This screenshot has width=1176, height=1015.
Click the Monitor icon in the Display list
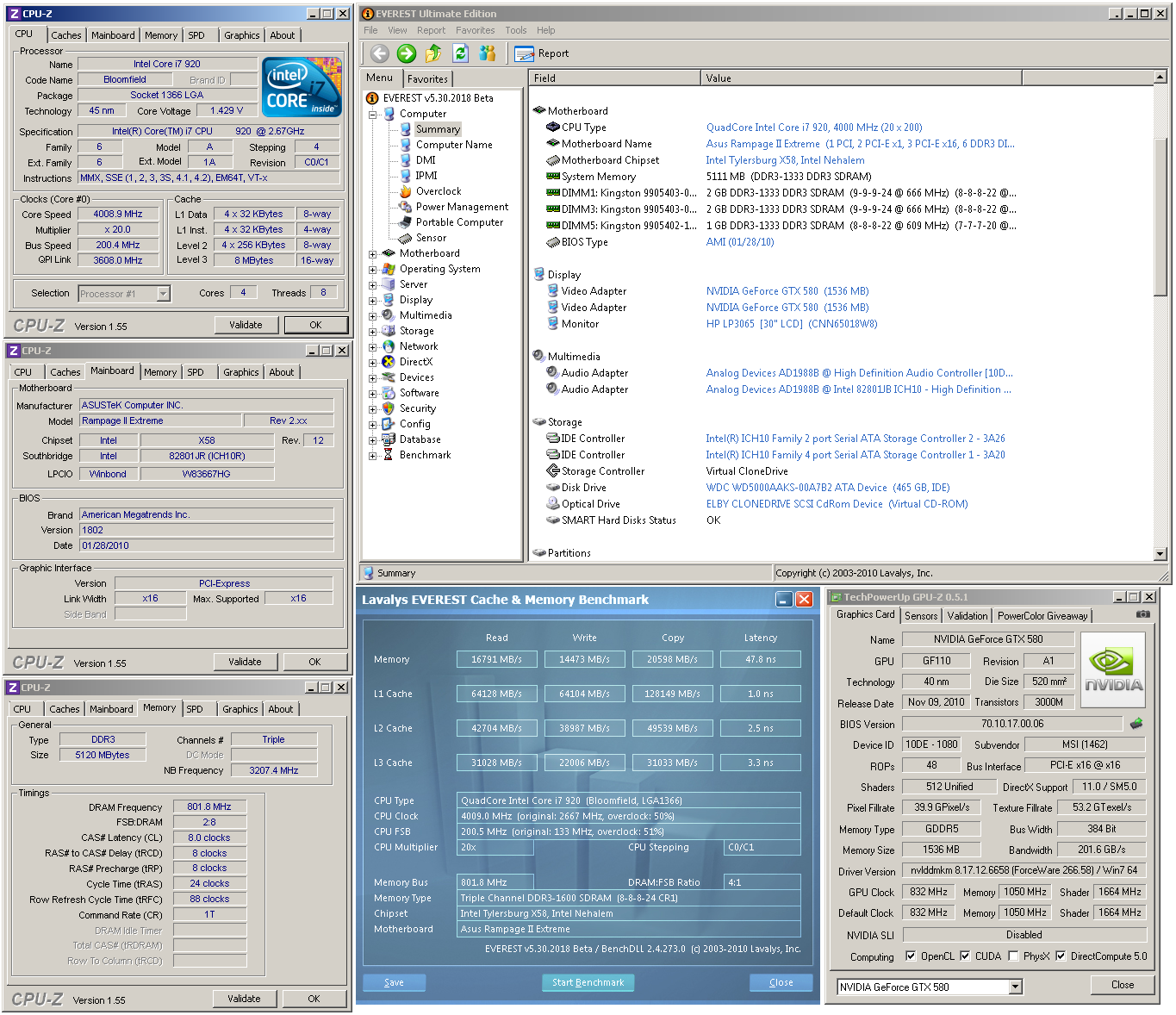point(553,323)
